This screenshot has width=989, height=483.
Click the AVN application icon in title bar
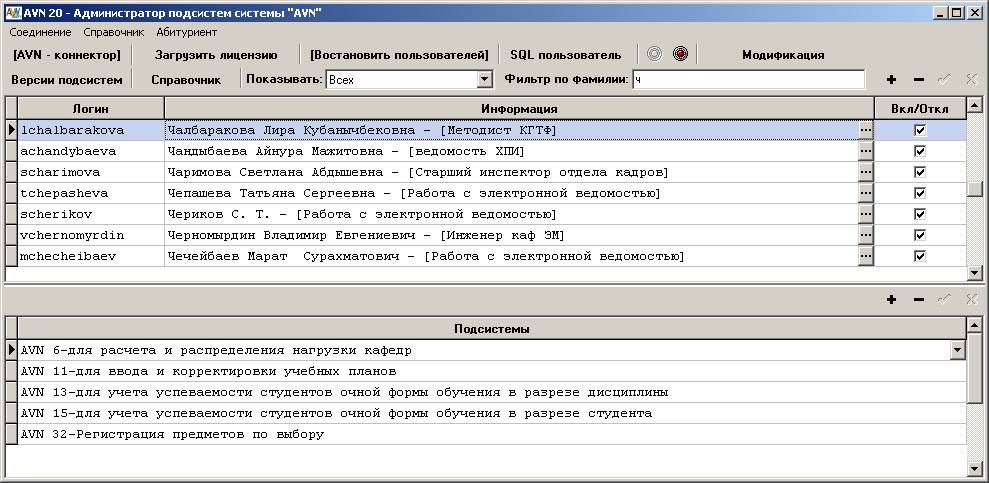click(x=12, y=12)
